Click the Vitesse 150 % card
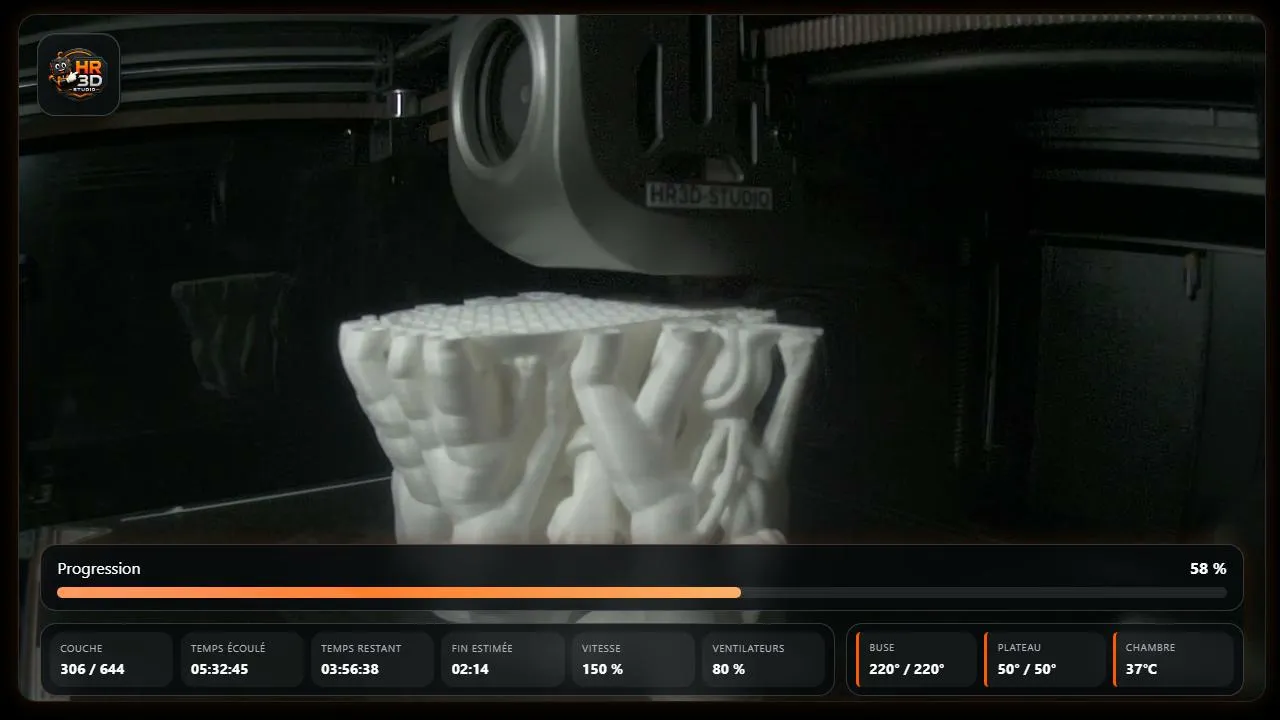The width and height of the screenshot is (1280, 720). pyautogui.click(x=633, y=659)
